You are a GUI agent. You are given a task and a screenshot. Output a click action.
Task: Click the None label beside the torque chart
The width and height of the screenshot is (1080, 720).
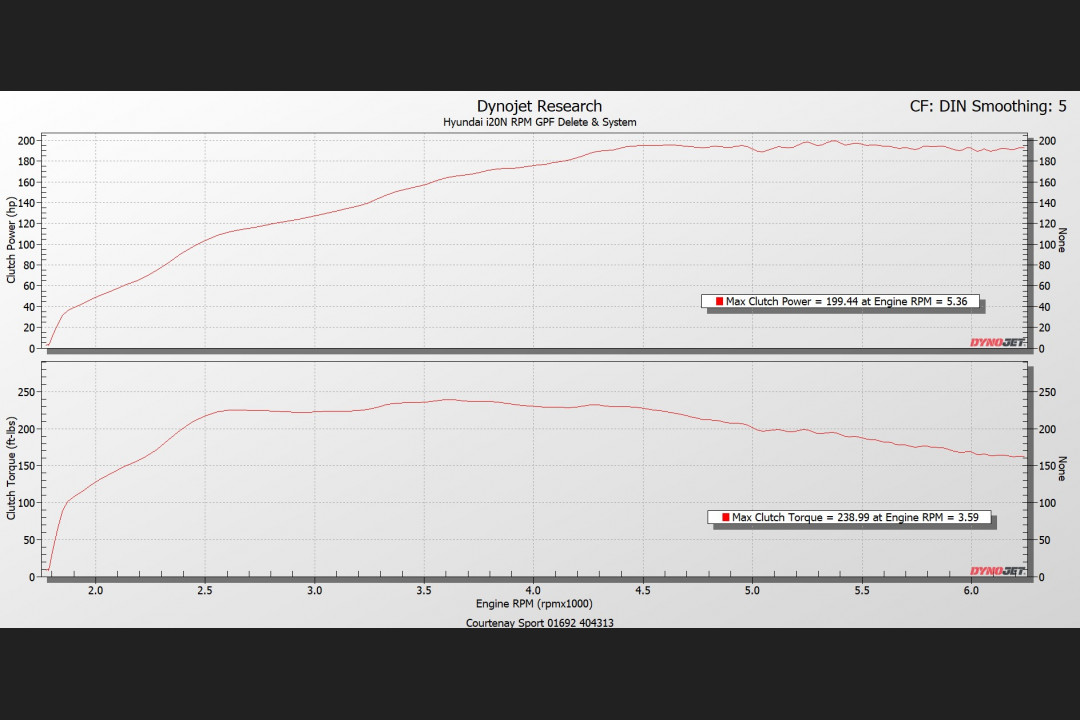(1062, 469)
